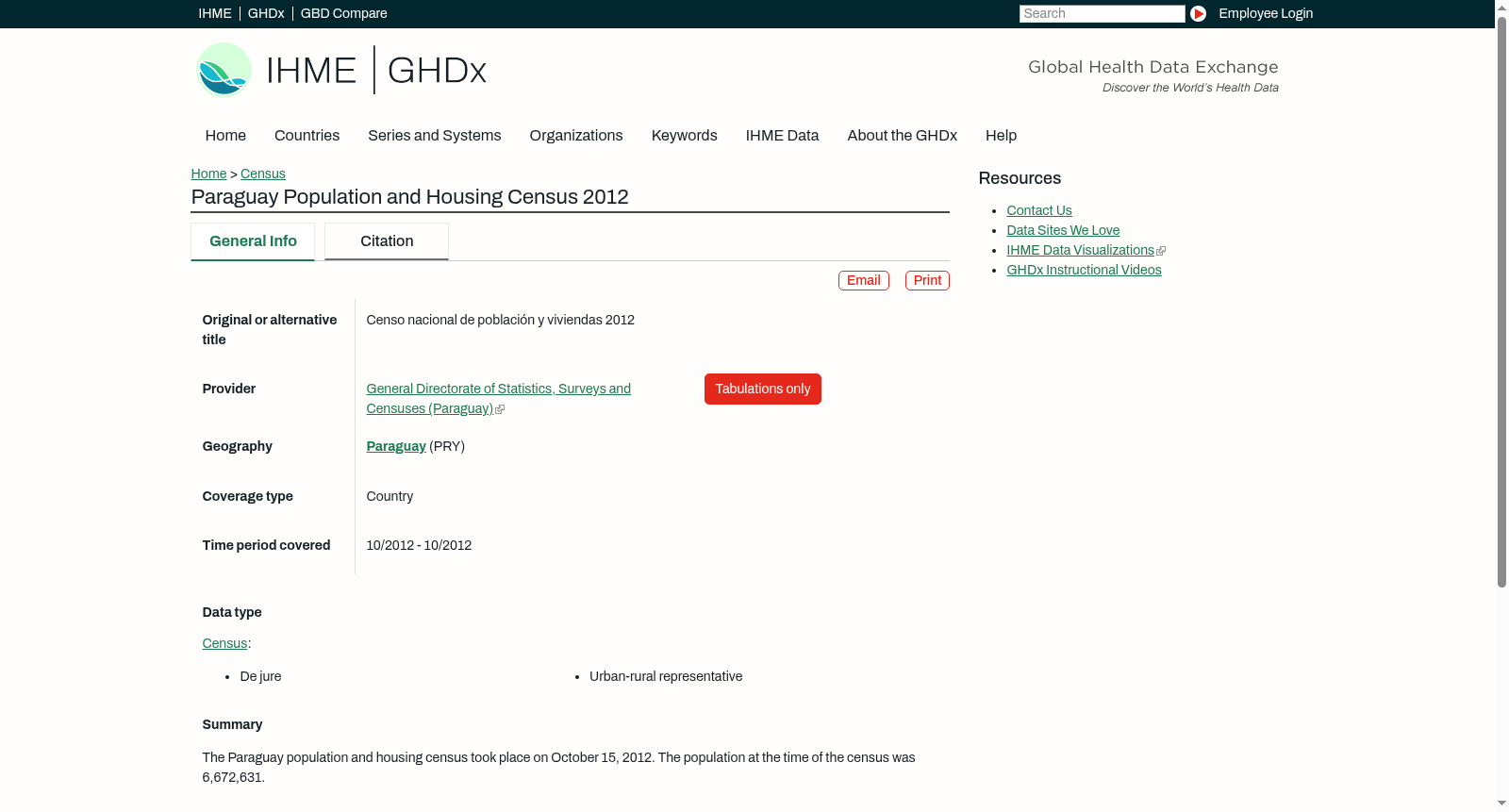Click the De jure list item
The height and width of the screenshot is (812, 1509).
click(x=260, y=677)
